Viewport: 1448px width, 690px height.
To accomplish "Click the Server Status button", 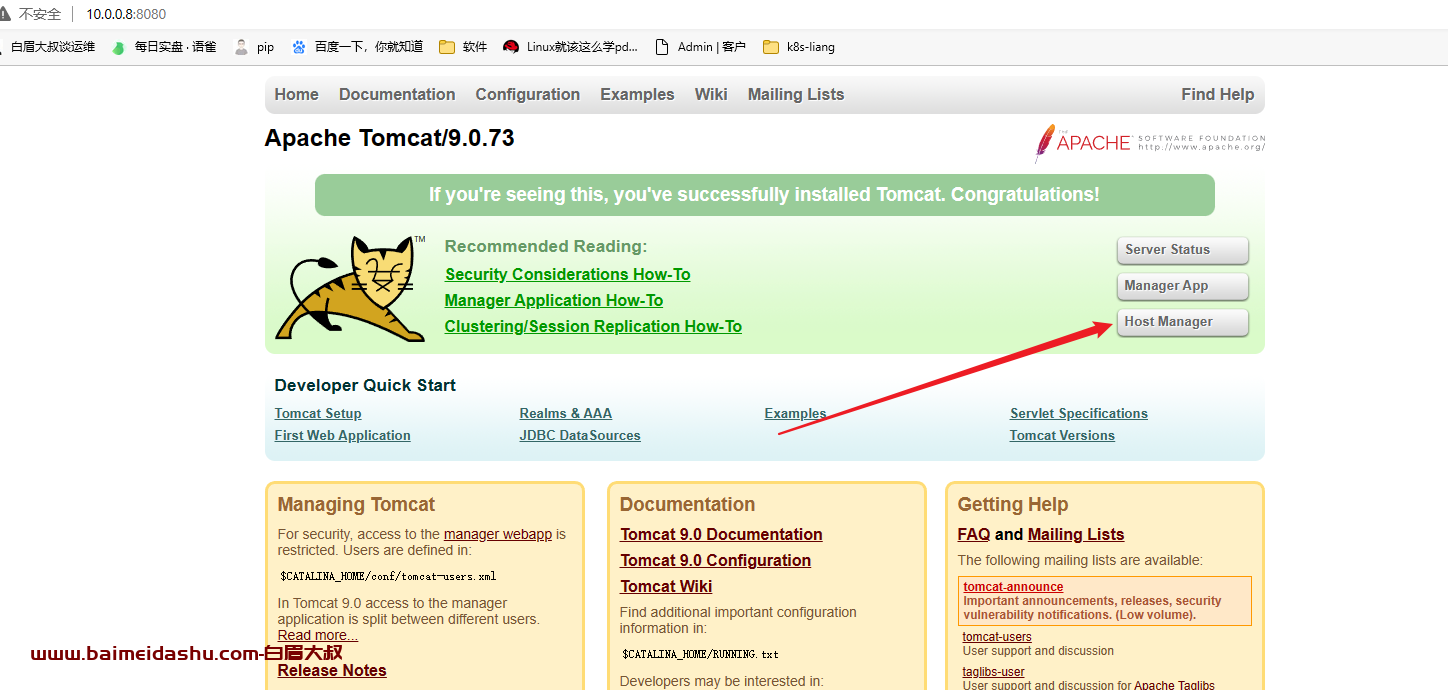I will click(x=1182, y=250).
